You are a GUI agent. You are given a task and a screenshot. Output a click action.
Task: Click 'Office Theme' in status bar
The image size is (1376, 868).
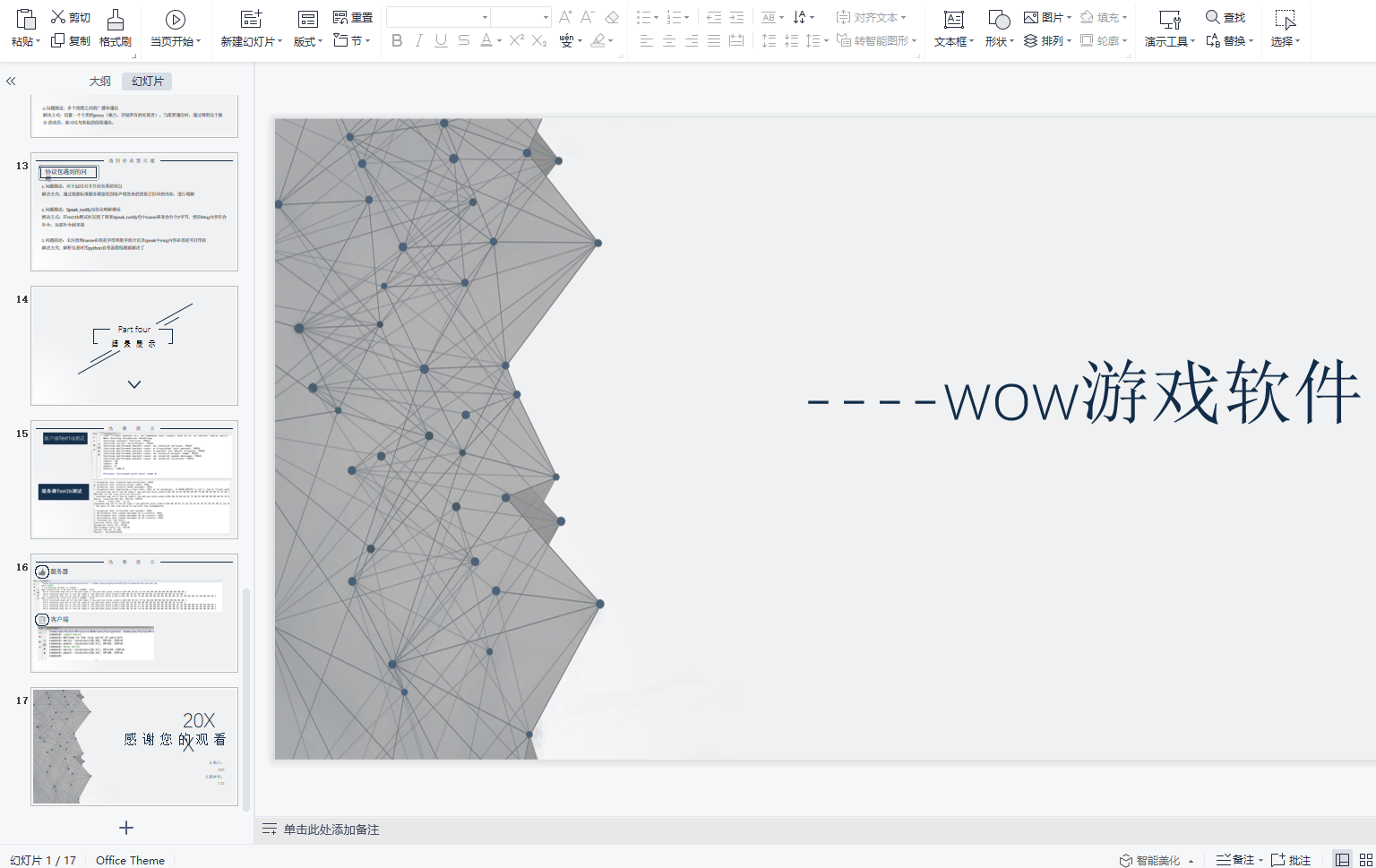pyautogui.click(x=131, y=860)
